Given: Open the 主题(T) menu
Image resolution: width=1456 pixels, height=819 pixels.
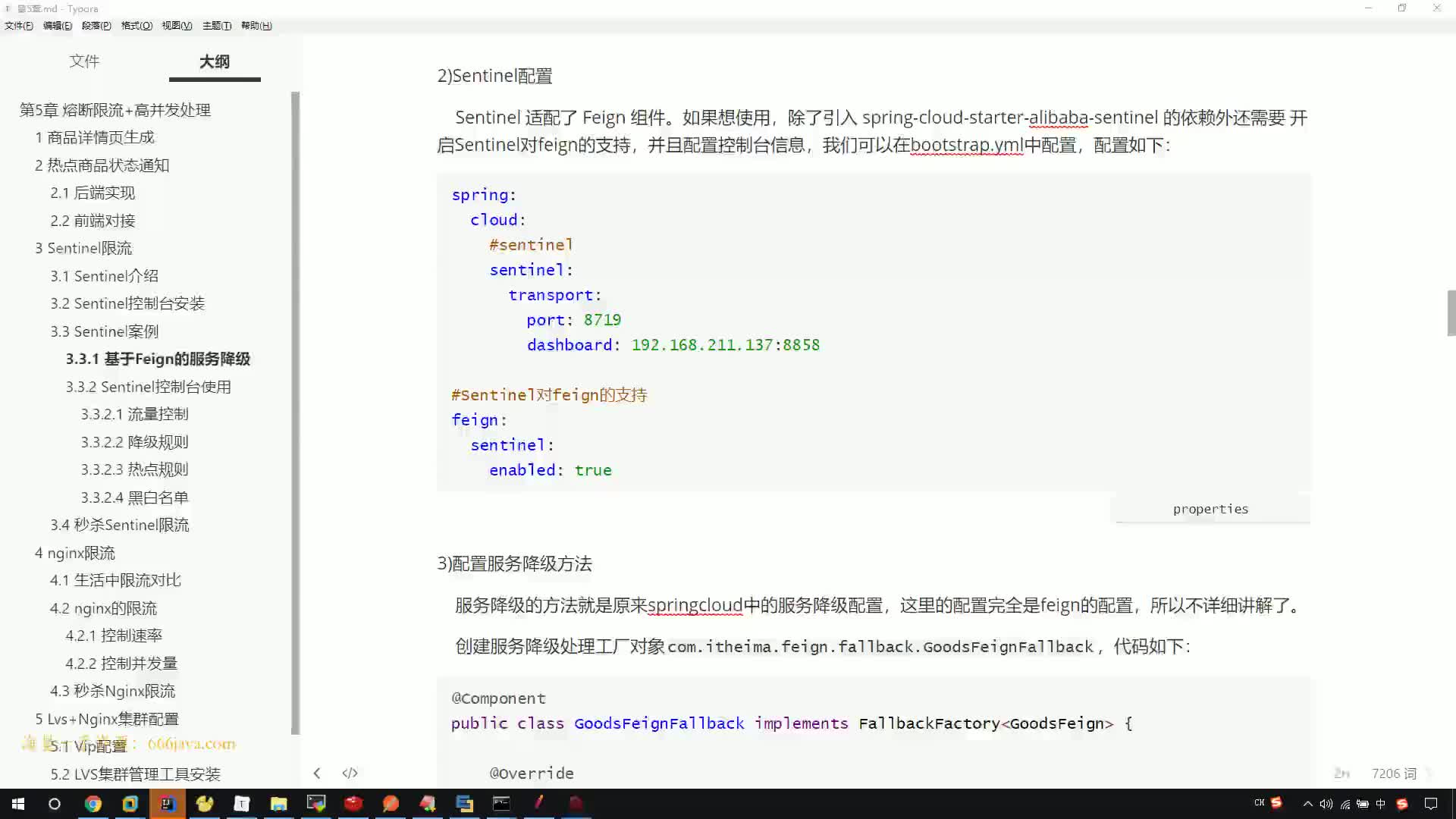Looking at the screenshot, I should click(217, 25).
